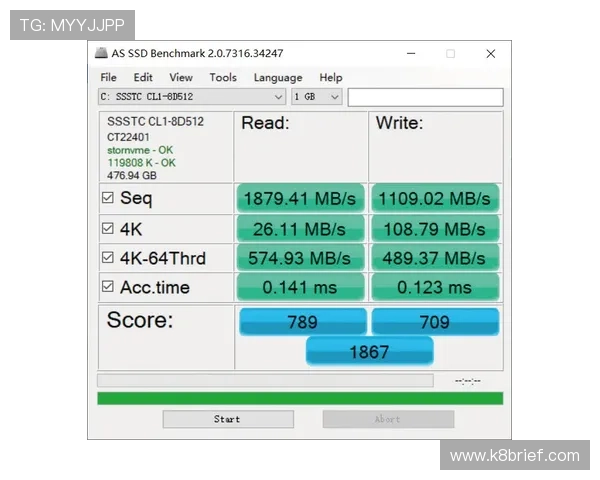Open the View menu

pyautogui.click(x=181, y=77)
